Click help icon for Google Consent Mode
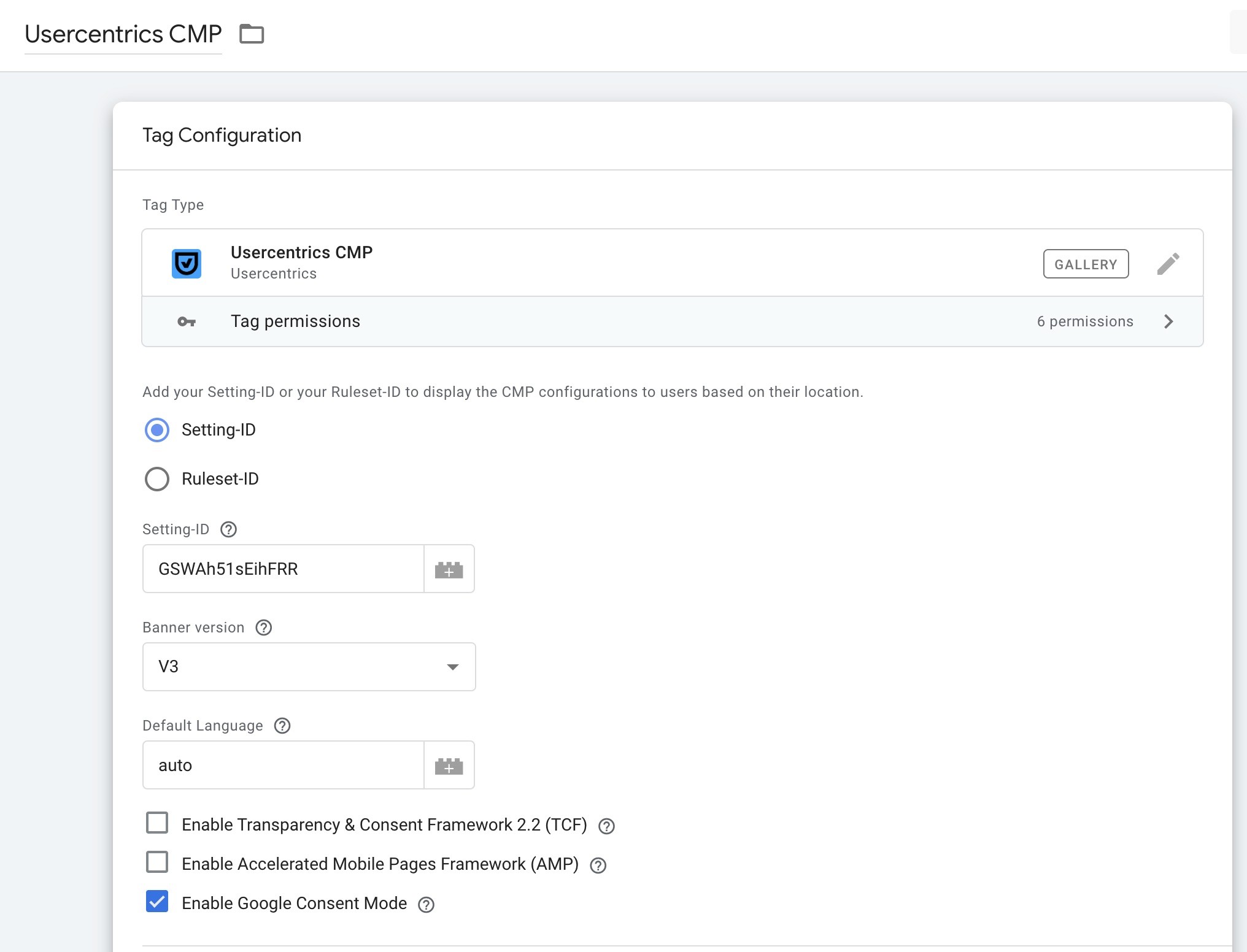The height and width of the screenshot is (952, 1247). 426,905
